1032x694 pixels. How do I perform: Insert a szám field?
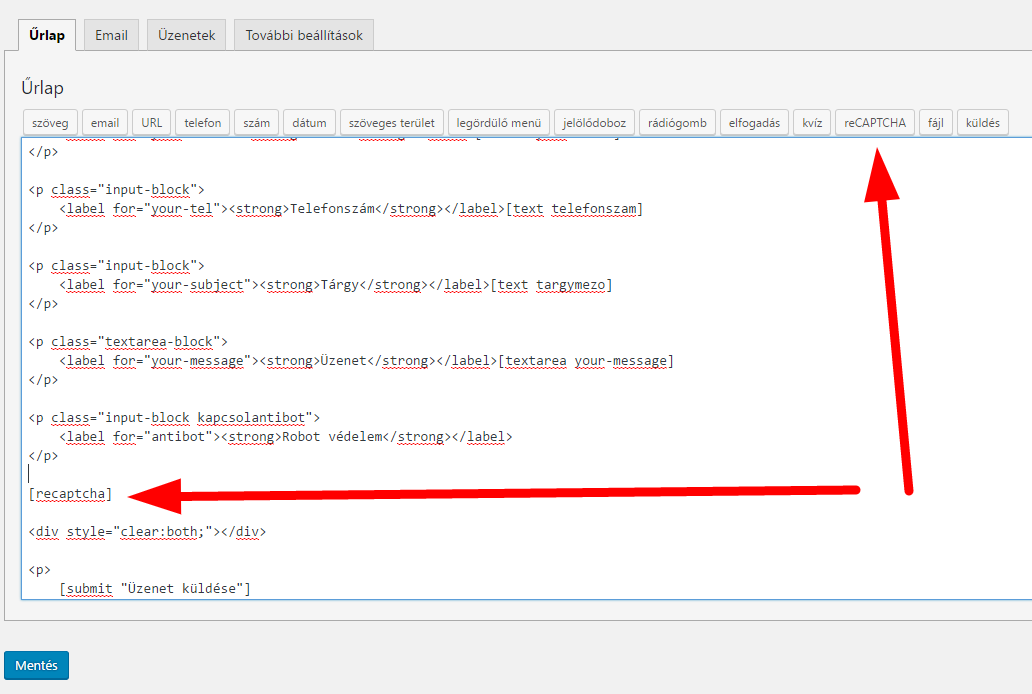256,122
